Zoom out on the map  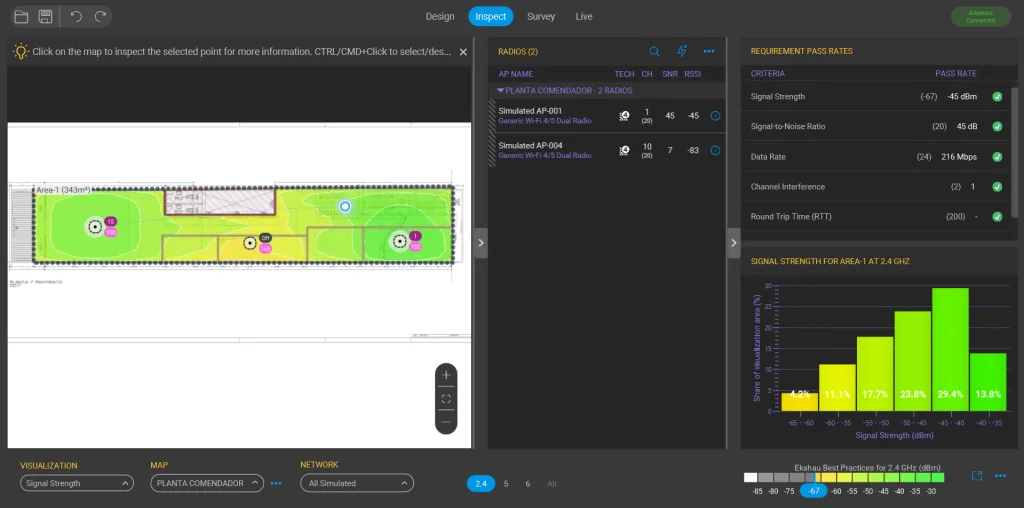(446, 422)
